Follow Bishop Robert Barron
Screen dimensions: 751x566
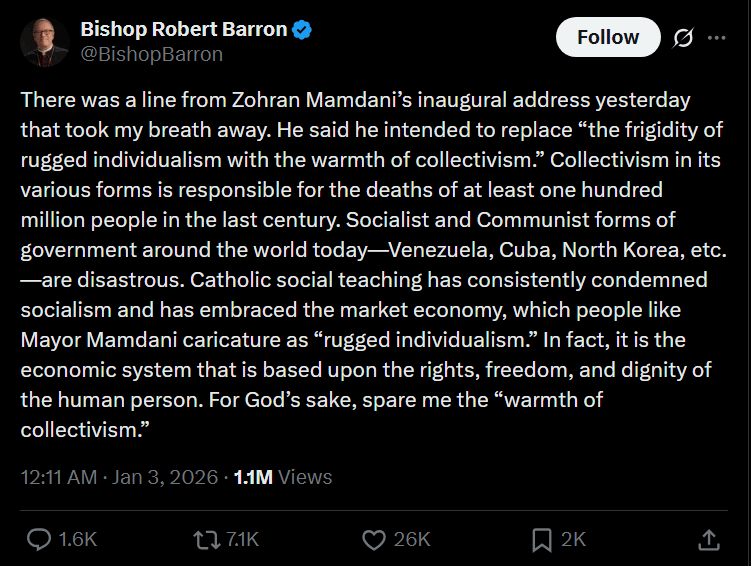pyautogui.click(x=607, y=37)
